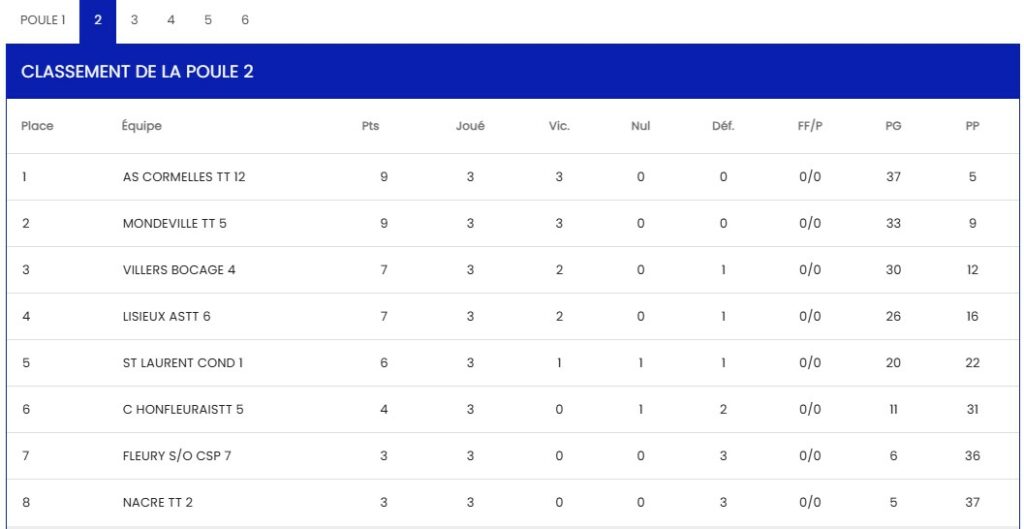Open the NACRE TT 2 team row
Screen dimensions: 1024x529
(x=158, y=502)
